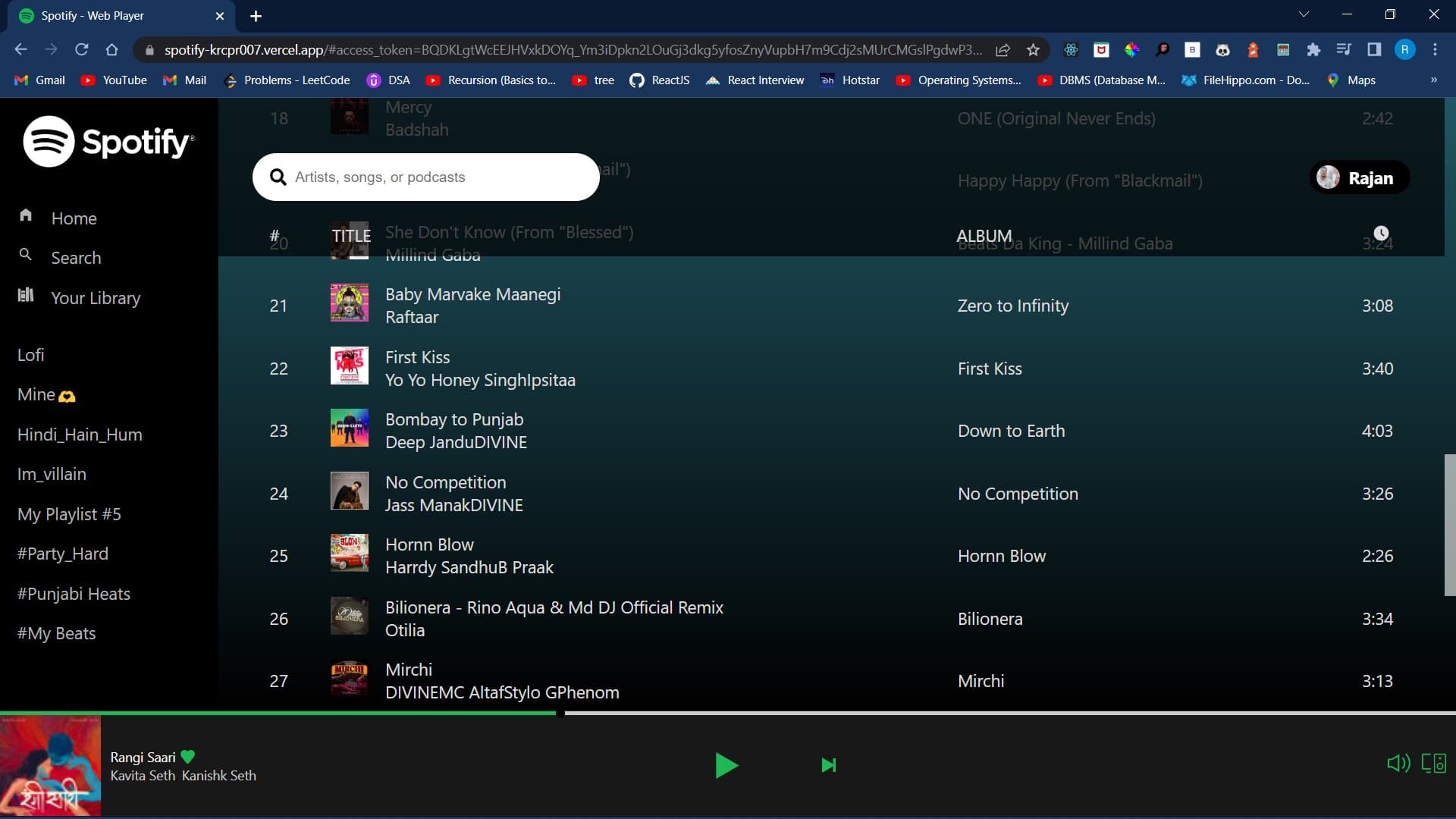Click the Your Library icon
The width and height of the screenshot is (1456, 819).
(26, 295)
